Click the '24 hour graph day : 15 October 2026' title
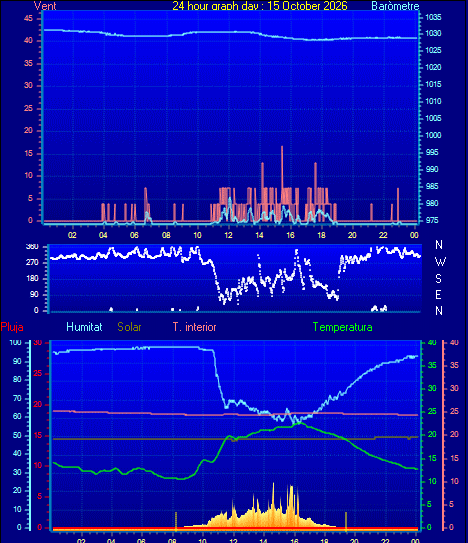Viewport: 468px width, 543px height. (260, 6)
